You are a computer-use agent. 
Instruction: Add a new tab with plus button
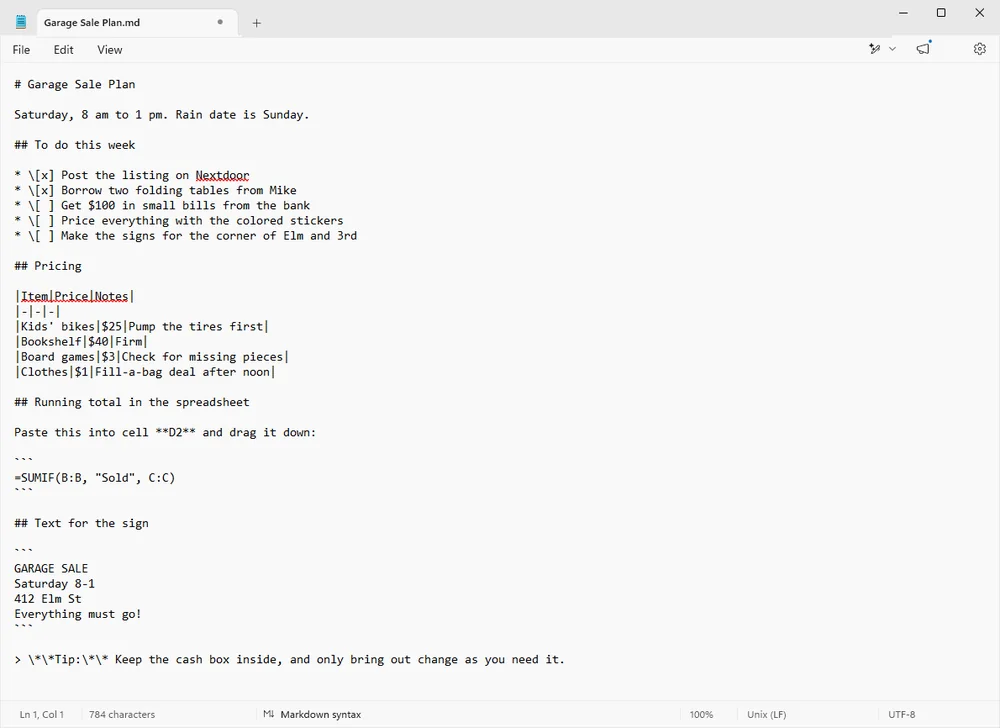click(256, 23)
